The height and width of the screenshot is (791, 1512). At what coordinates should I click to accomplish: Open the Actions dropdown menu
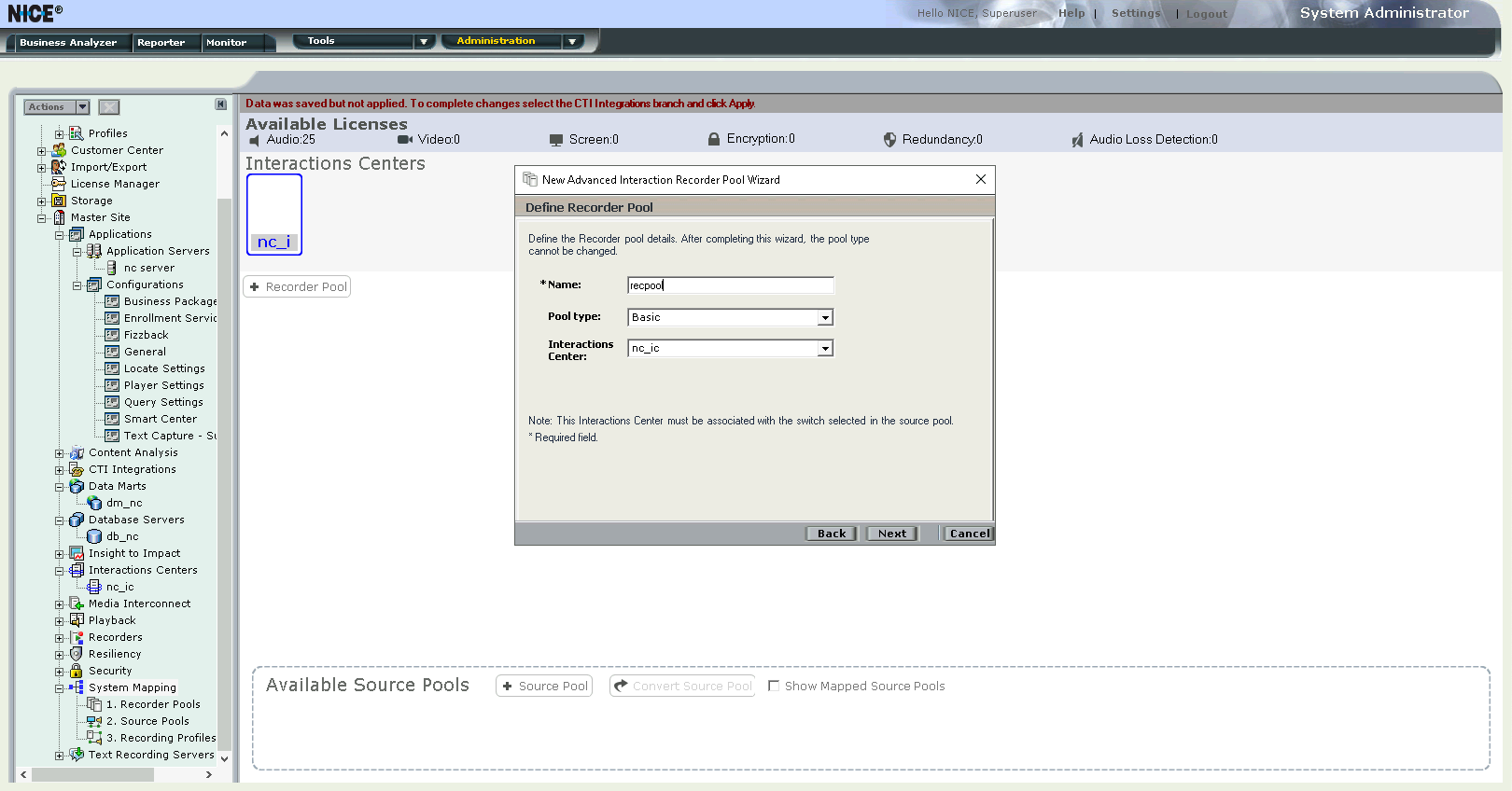(56, 107)
